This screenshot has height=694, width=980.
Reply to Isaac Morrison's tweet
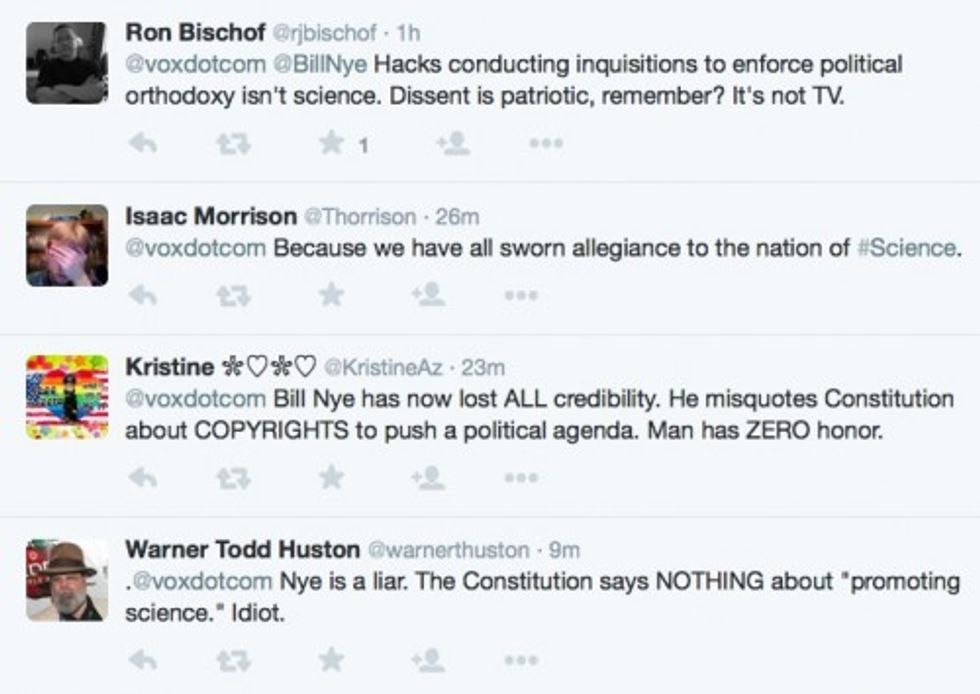143,295
